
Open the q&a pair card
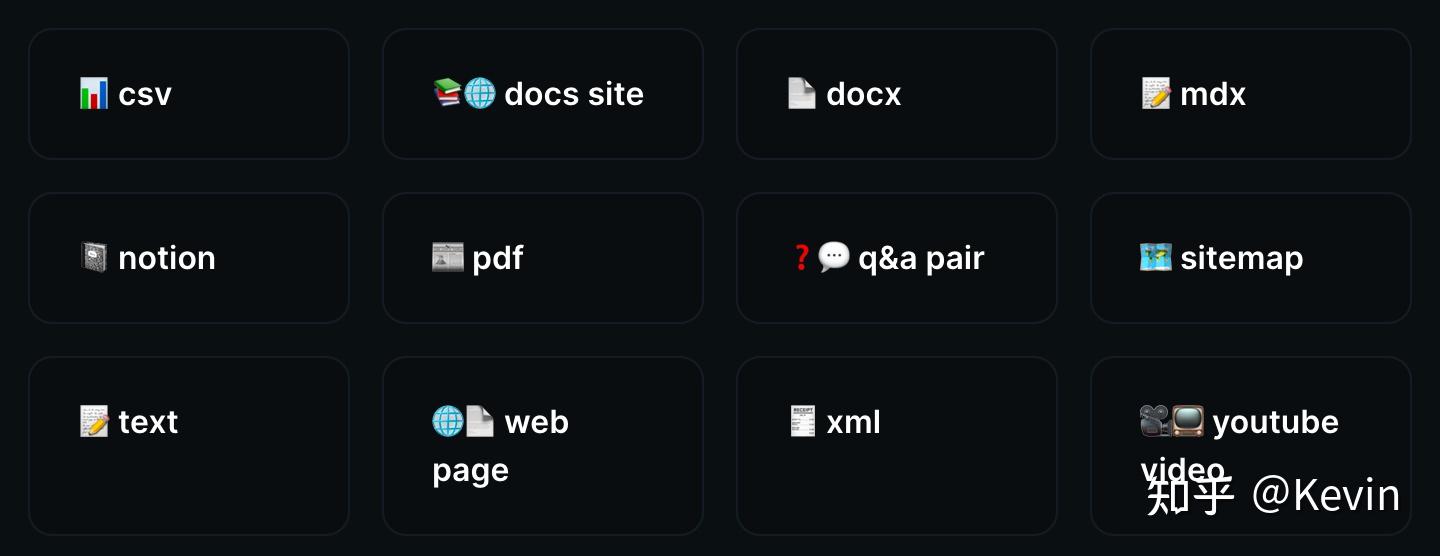point(897,258)
